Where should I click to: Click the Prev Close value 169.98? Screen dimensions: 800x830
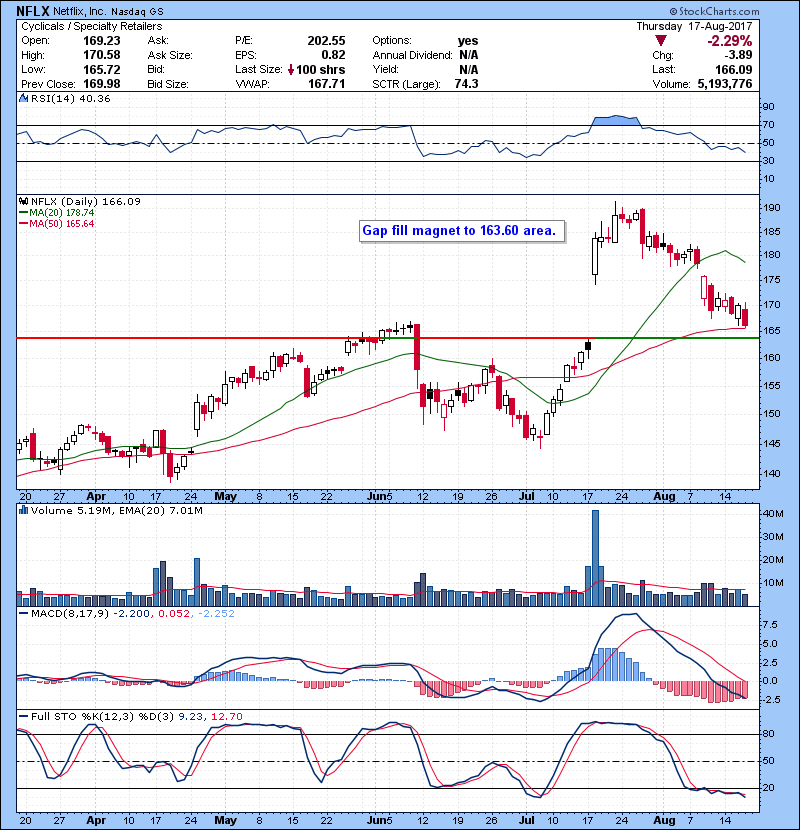point(102,84)
